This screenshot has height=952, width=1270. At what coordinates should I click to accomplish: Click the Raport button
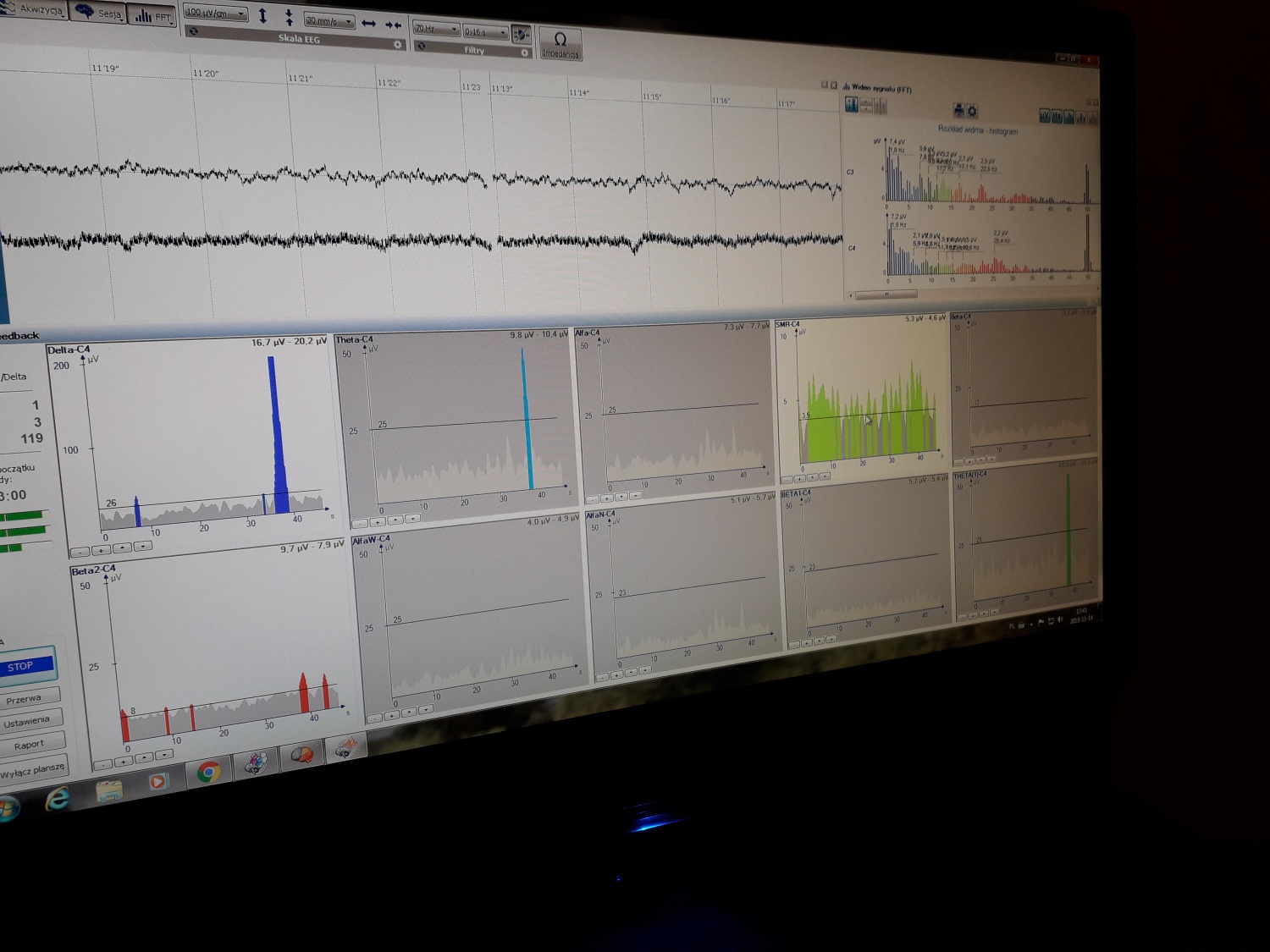point(32,745)
